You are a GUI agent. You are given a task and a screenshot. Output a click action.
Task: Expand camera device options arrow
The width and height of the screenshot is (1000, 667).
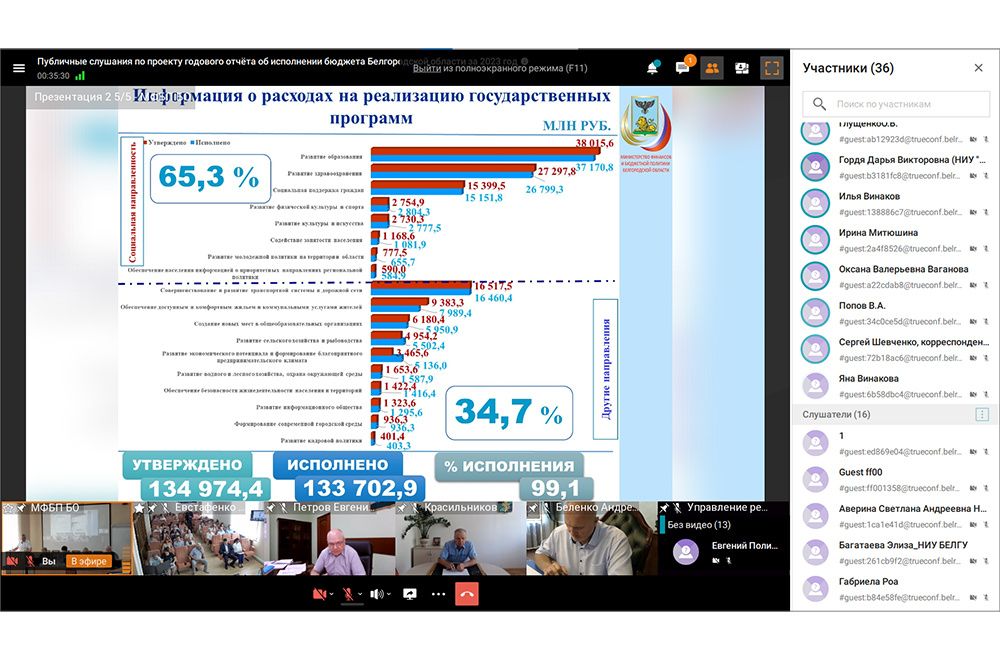tap(331, 594)
